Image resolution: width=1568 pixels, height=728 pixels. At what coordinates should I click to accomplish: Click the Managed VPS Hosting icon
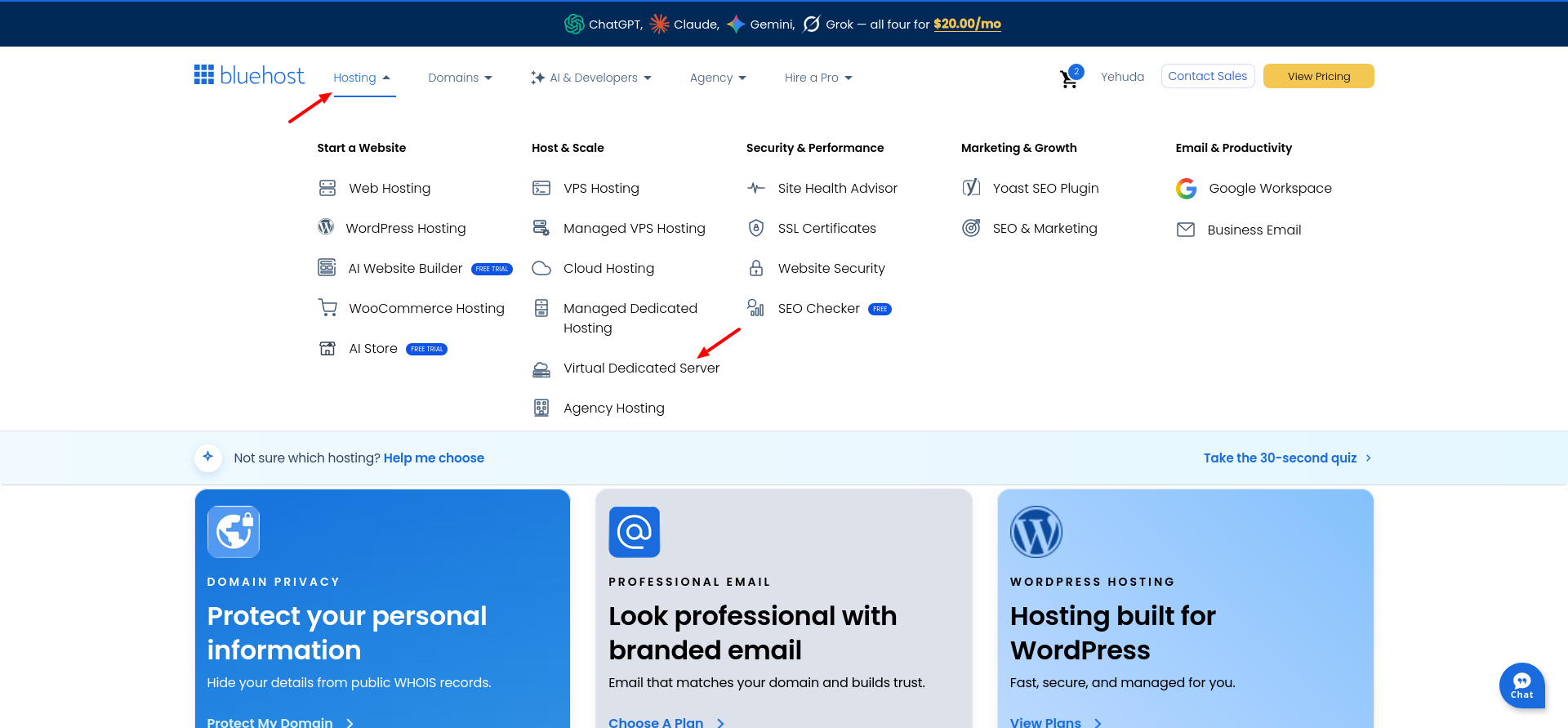pos(541,227)
